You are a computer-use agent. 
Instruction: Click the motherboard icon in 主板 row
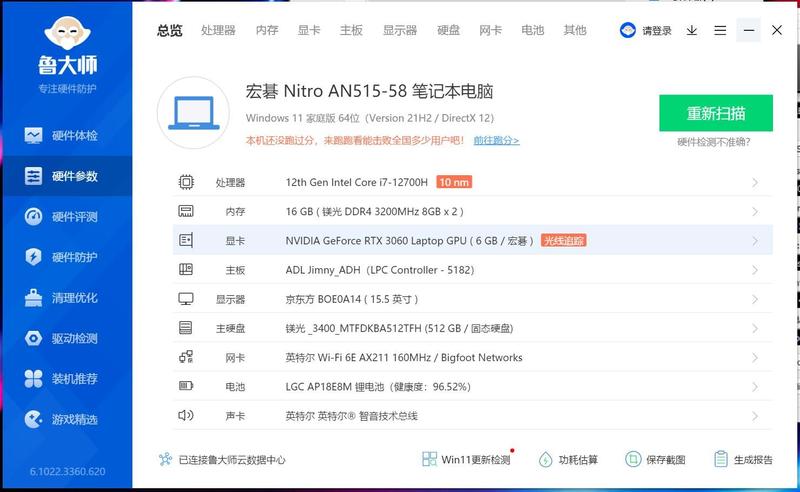[x=186, y=269]
